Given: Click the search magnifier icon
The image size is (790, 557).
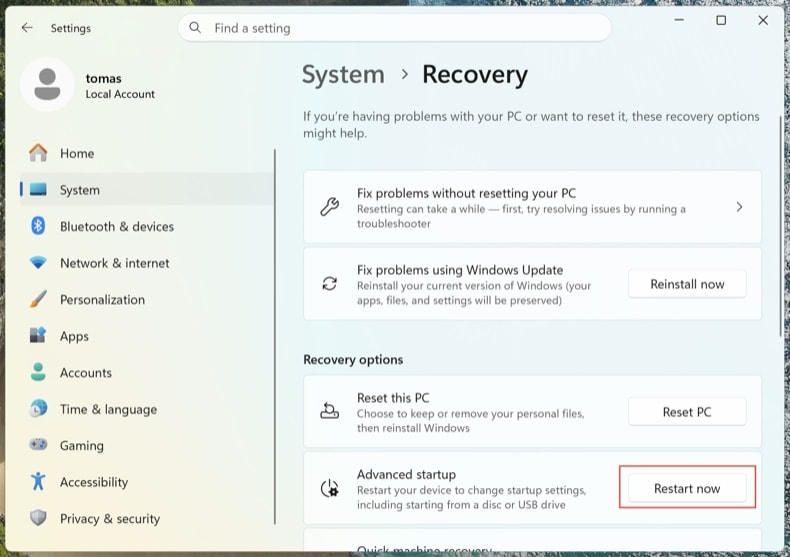Looking at the screenshot, I should tap(195, 28).
